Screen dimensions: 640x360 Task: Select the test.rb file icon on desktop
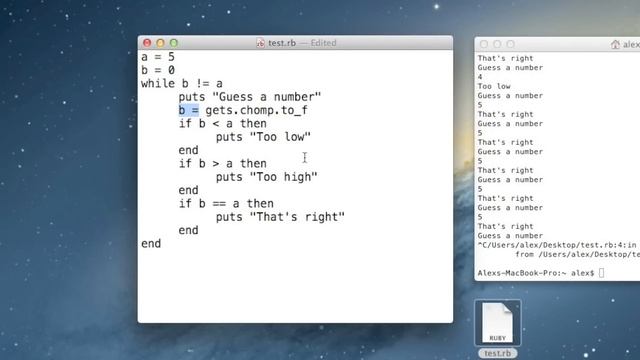click(498, 322)
